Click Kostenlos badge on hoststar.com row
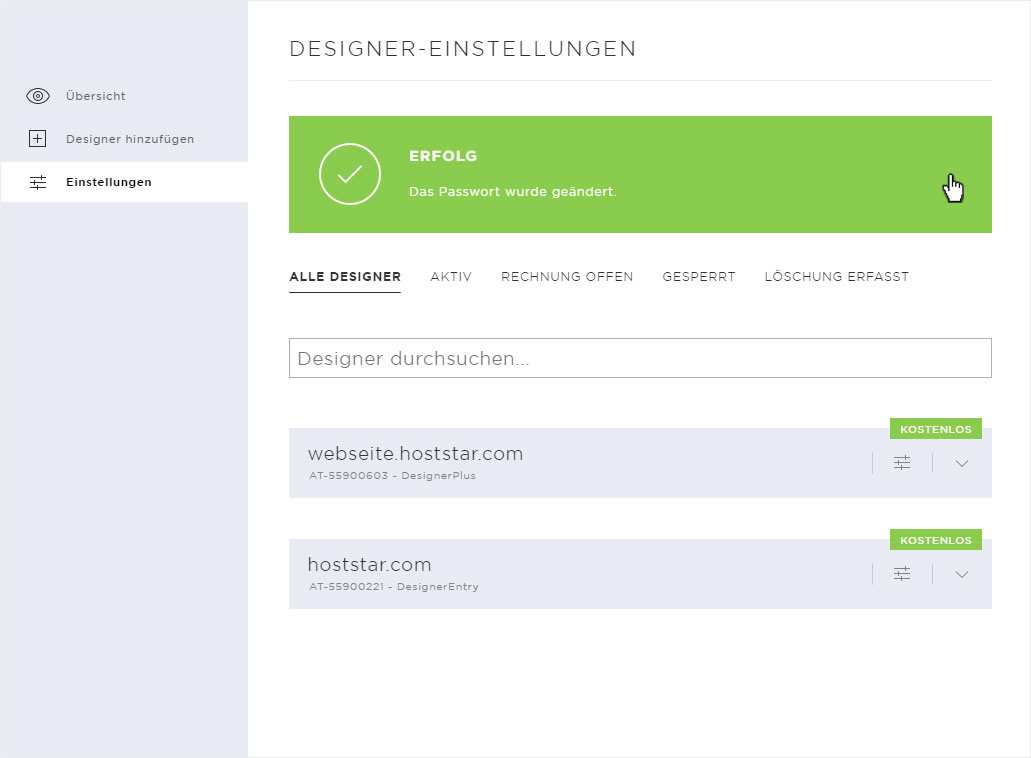The height and width of the screenshot is (758, 1031). (x=936, y=540)
